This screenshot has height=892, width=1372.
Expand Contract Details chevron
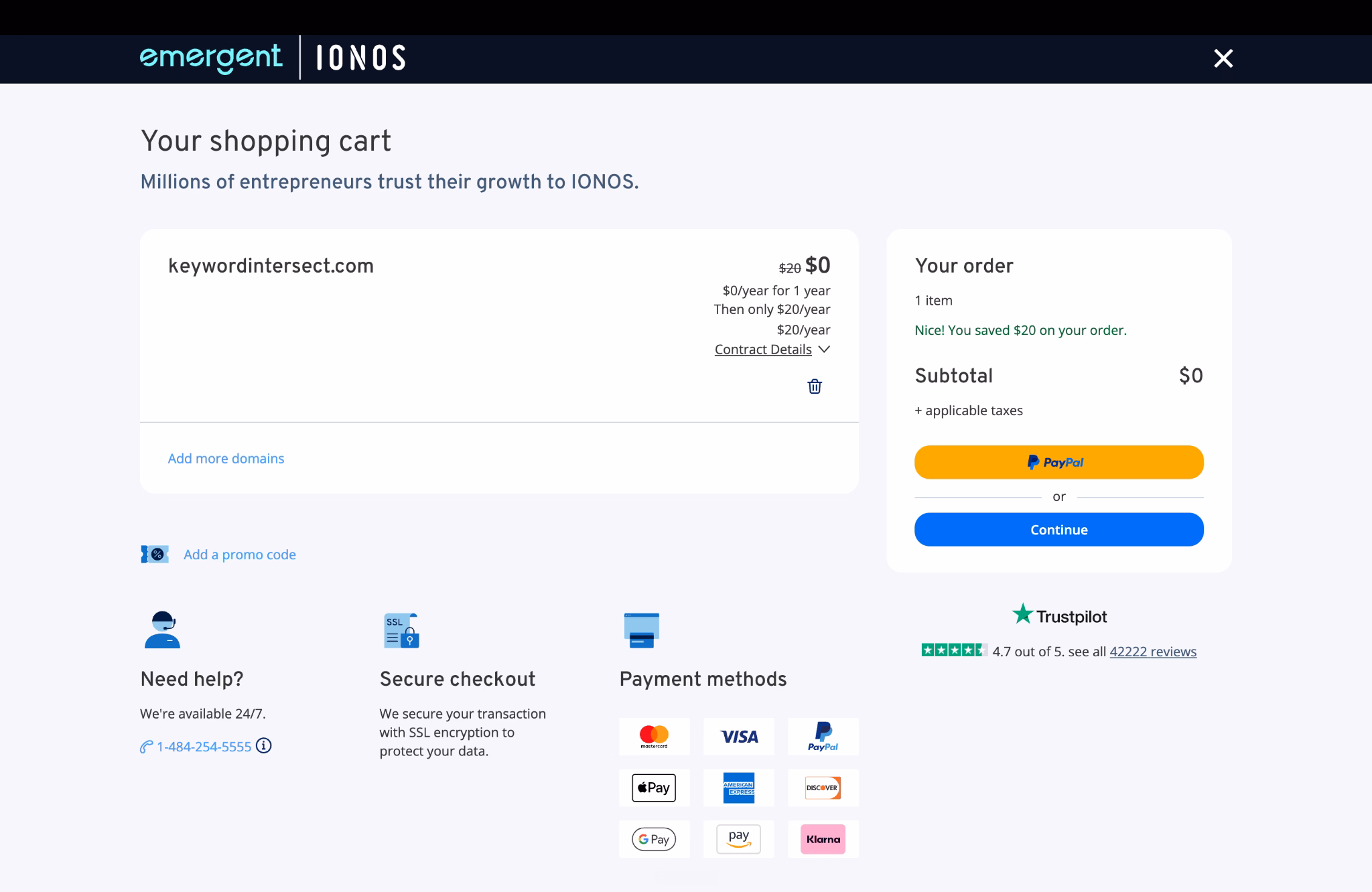click(x=825, y=349)
